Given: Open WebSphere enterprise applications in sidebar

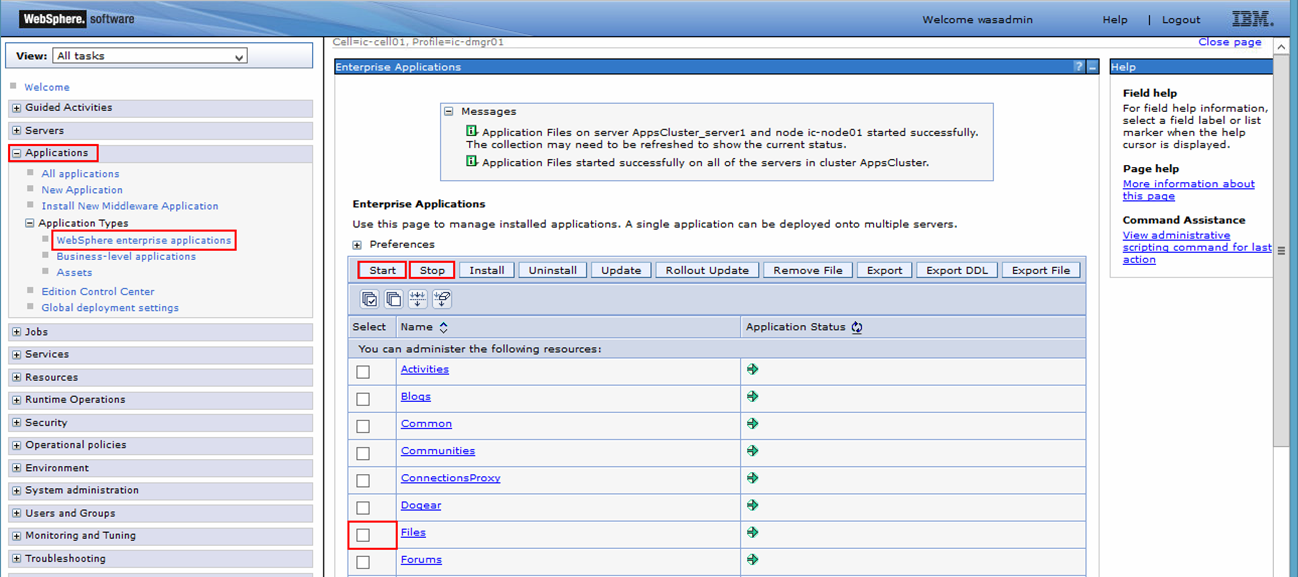Looking at the screenshot, I should click(x=144, y=240).
